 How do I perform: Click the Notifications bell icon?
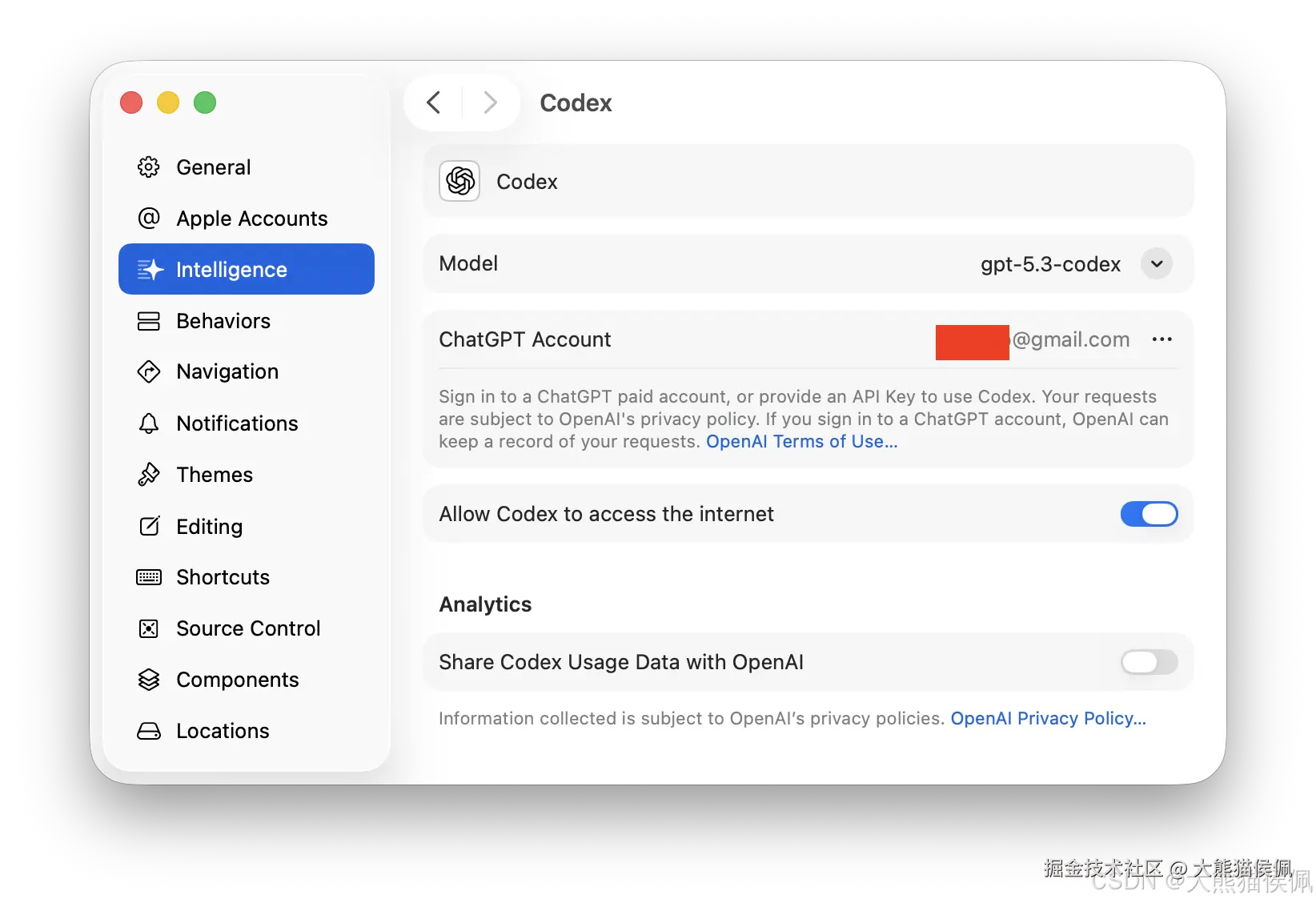tap(149, 423)
